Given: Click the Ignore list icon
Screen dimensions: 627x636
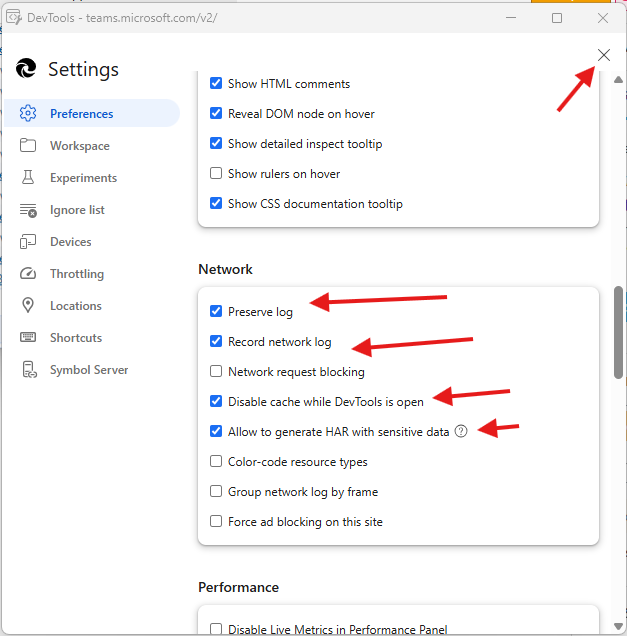Looking at the screenshot, I should [x=28, y=210].
